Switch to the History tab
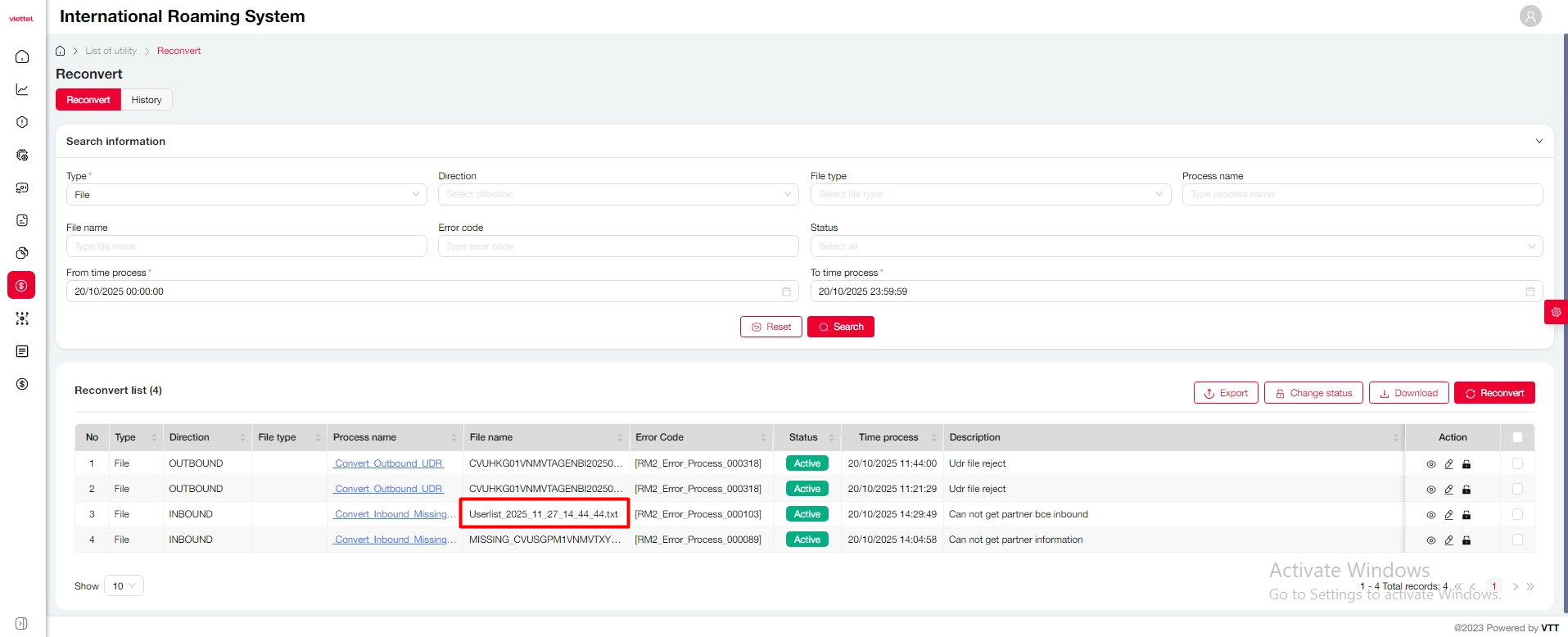Image resolution: width=1568 pixels, height=637 pixels. (x=147, y=100)
